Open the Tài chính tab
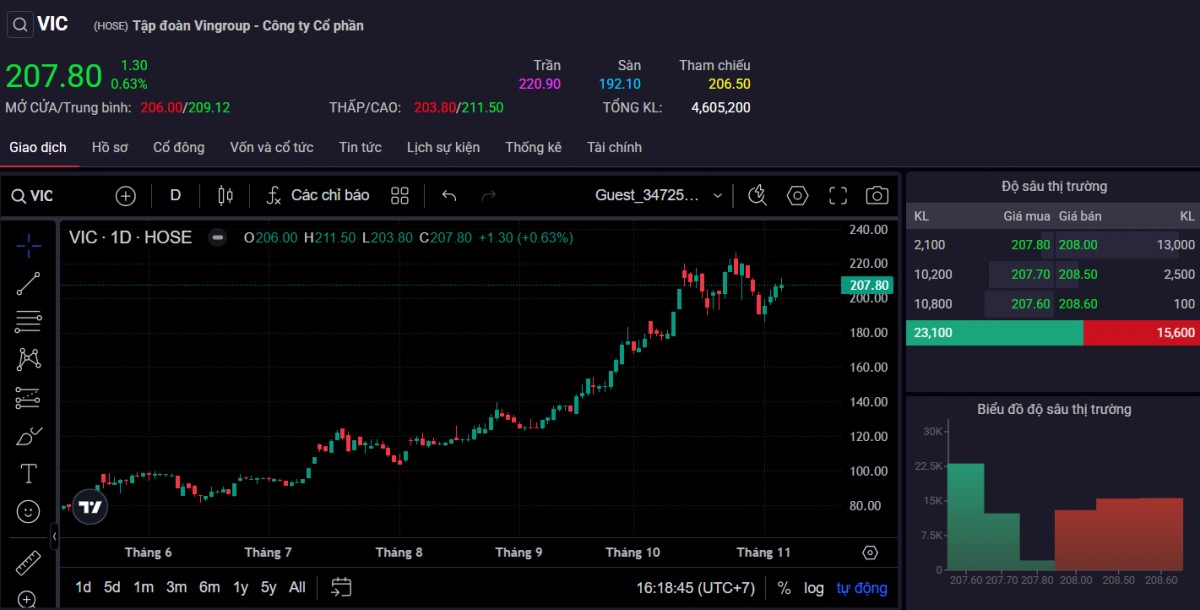The width and height of the screenshot is (1200, 610). click(x=614, y=148)
